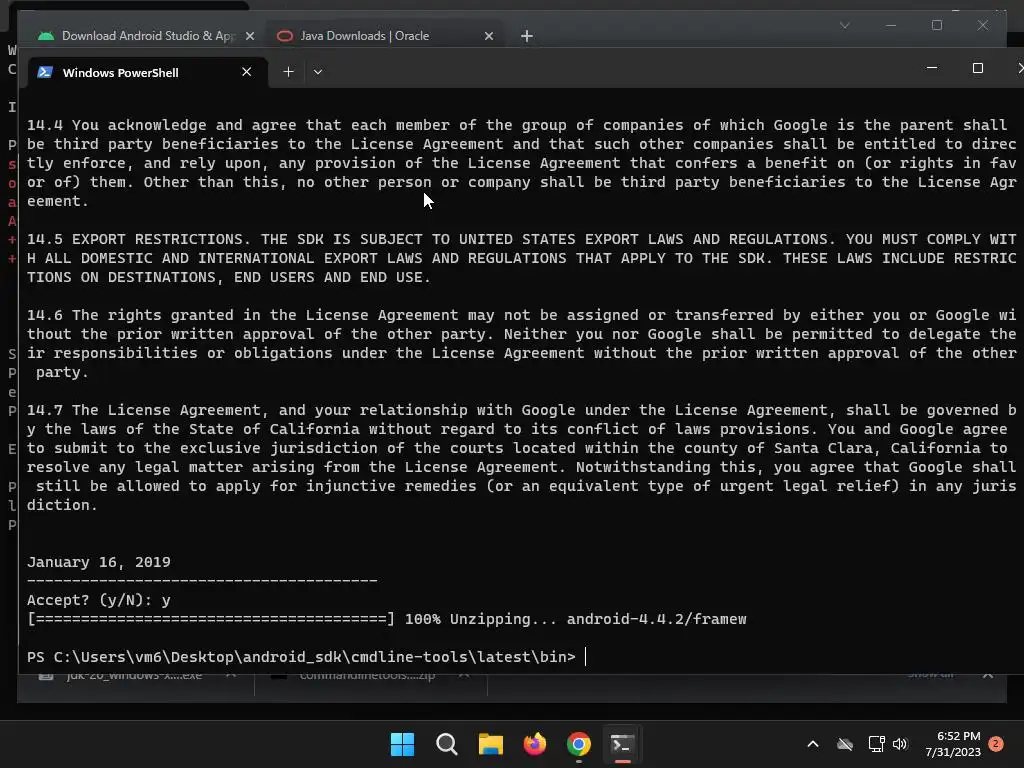Open the OneDrive cloud tray icon
The width and height of the screenshot is (1024, 768).
tap(845, 744)
